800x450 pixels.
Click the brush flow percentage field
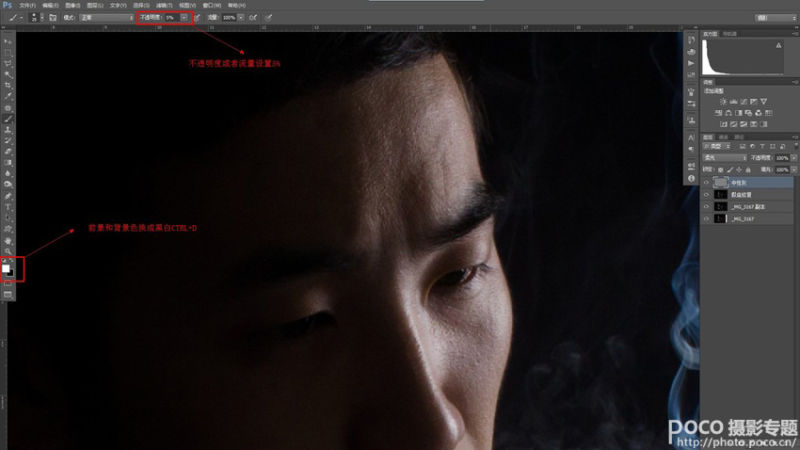tap(229, 18)
